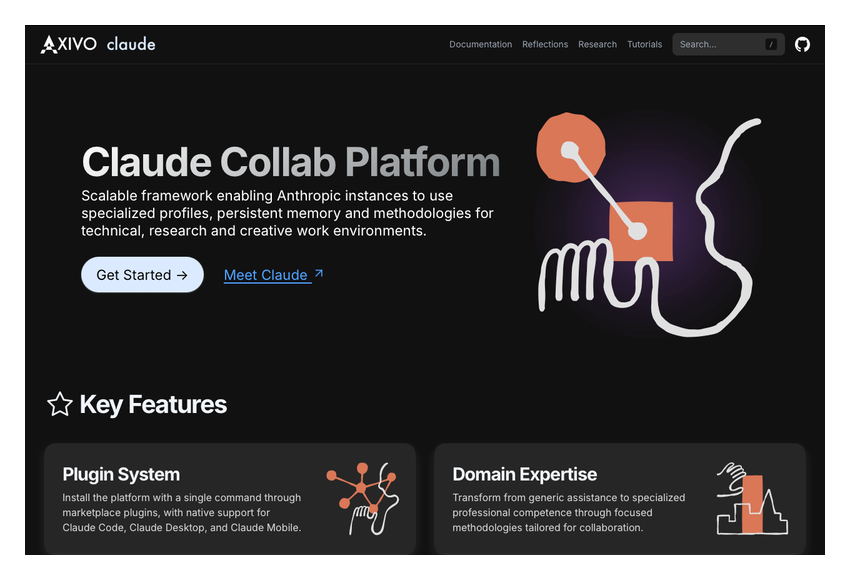850x580 pixels.
Task: Focus the Search input field
Action: coord(728,44)
